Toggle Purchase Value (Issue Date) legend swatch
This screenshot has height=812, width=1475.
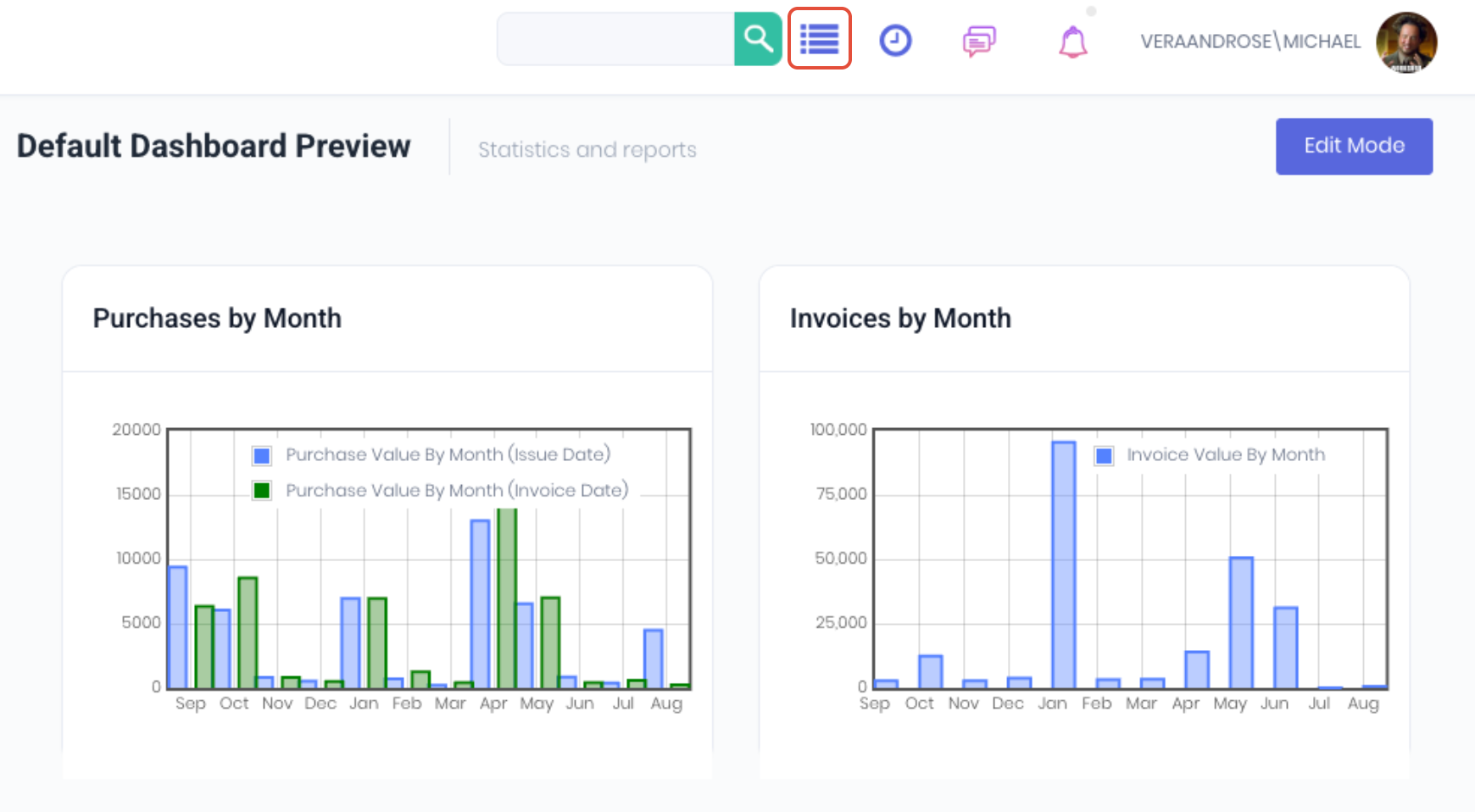[262, 456]
